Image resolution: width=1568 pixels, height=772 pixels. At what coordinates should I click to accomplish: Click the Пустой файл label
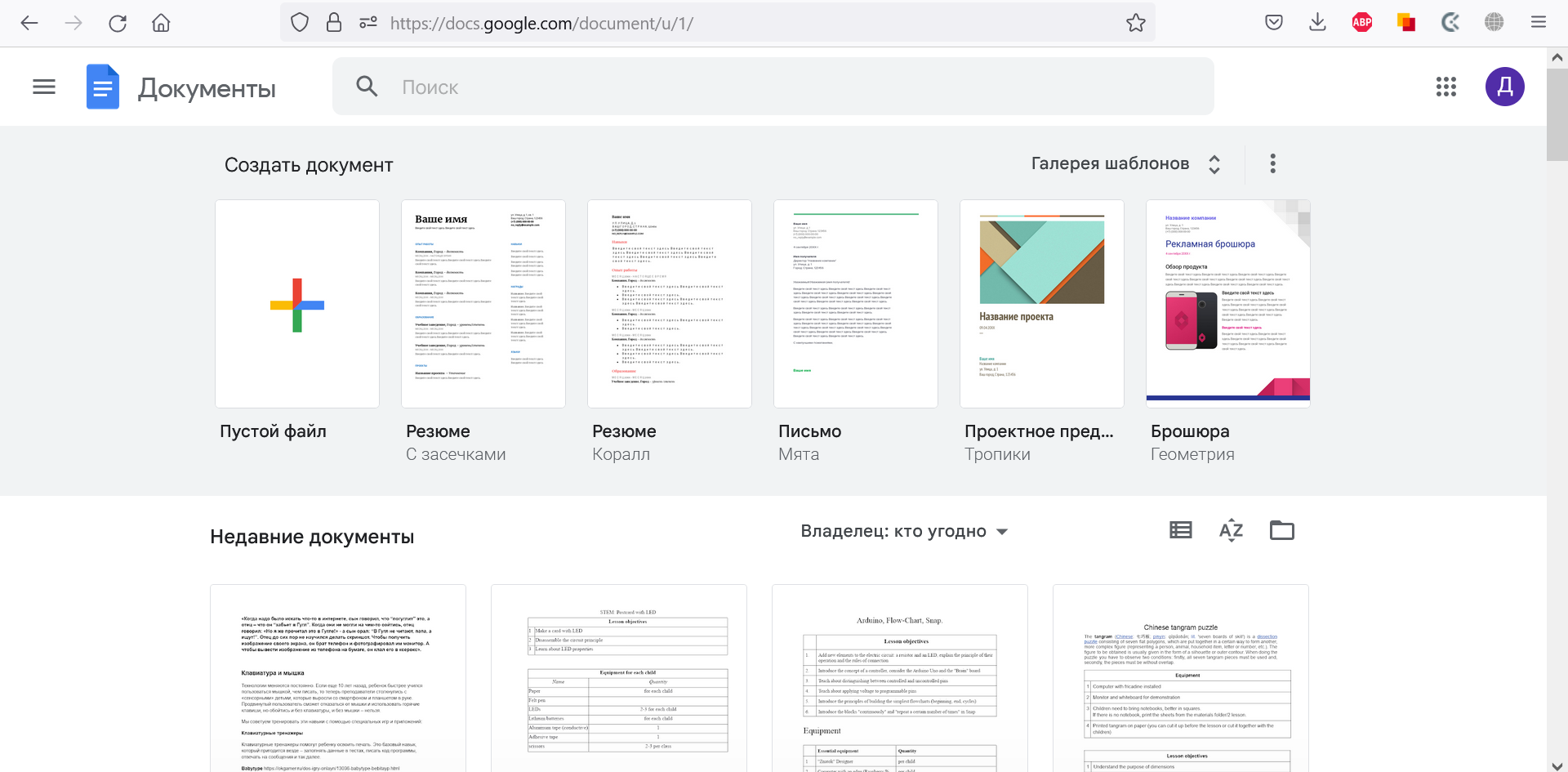click(273, 431)
